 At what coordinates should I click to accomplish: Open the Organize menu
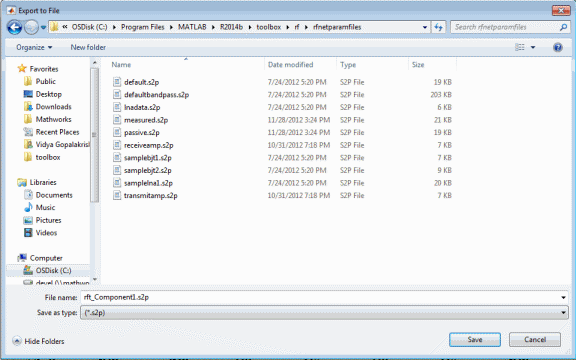[34, 47]
